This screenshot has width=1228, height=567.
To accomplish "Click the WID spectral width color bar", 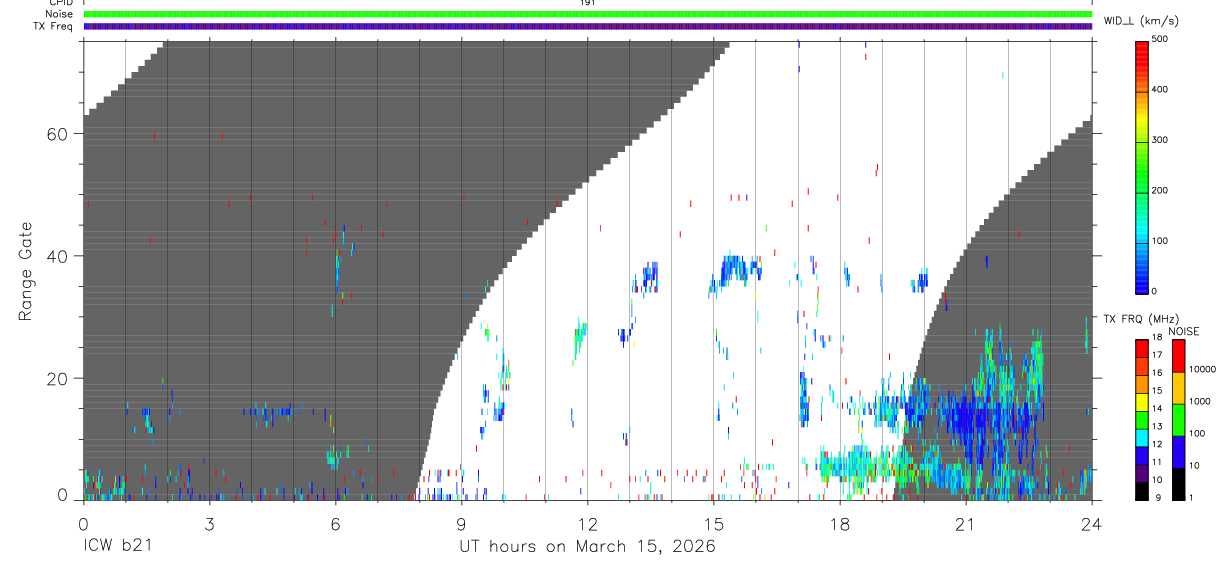I will (1142, 166).
